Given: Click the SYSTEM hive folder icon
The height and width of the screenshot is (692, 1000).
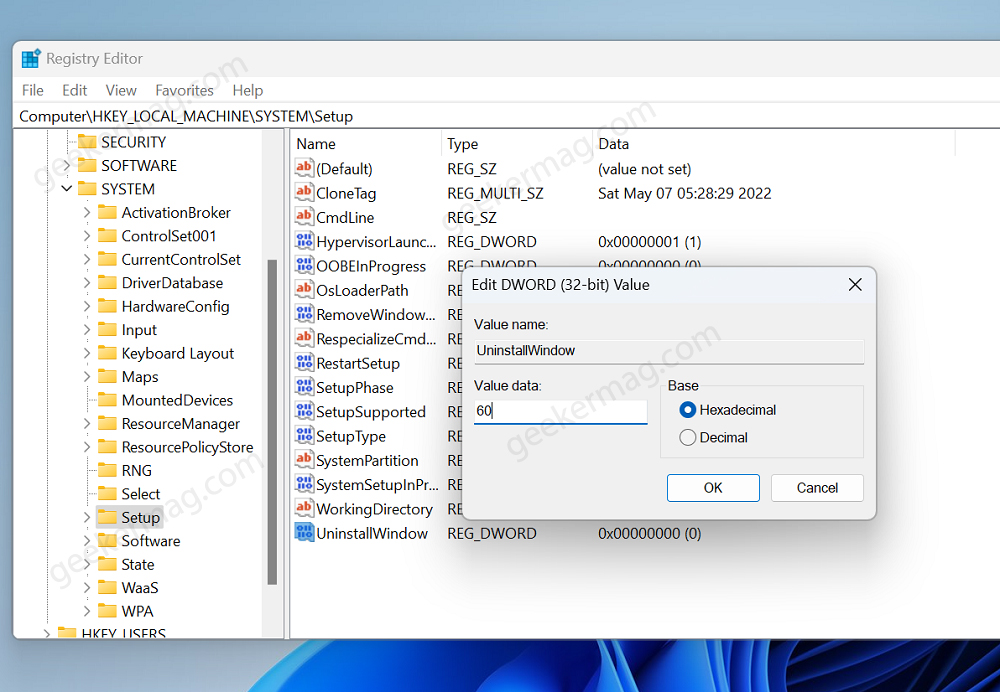Looking at the screenshot, I should [87, 189].
